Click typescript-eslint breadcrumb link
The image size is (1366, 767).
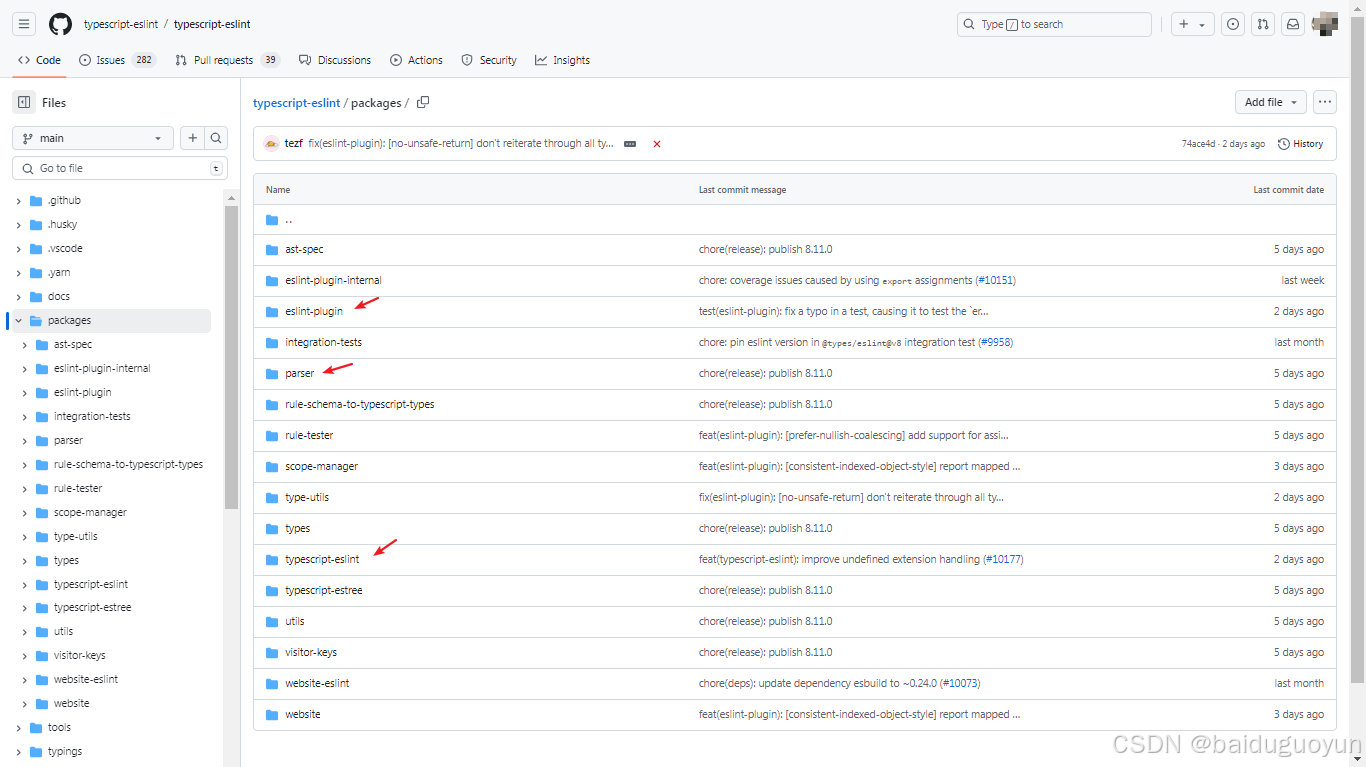point(297,103)
